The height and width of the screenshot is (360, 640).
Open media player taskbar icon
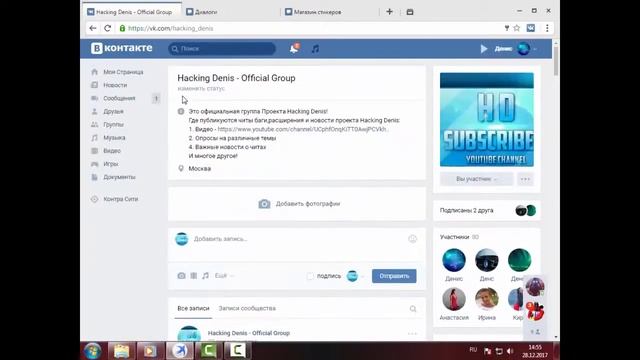click(x=150, y=351)
